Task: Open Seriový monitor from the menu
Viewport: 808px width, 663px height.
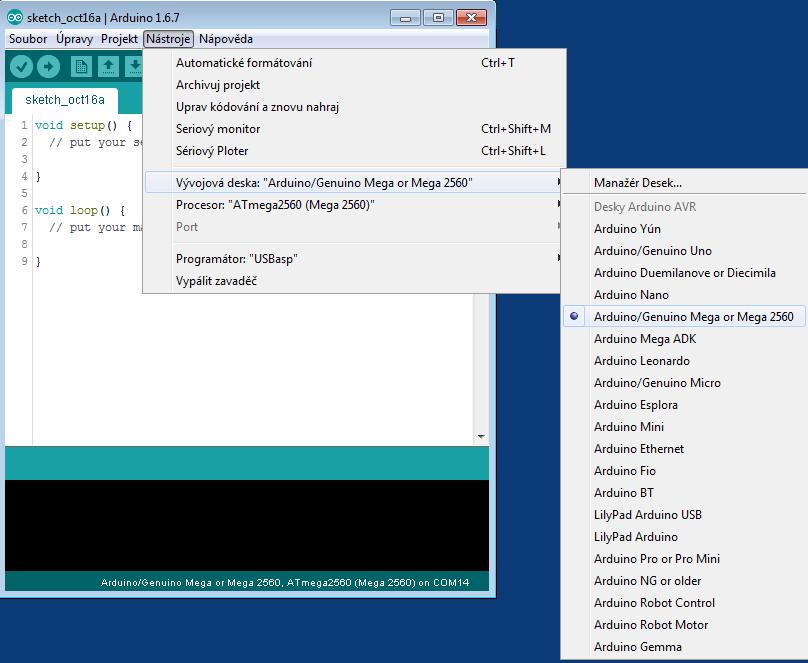Action: pyautogui.click(x=218, y=129)
